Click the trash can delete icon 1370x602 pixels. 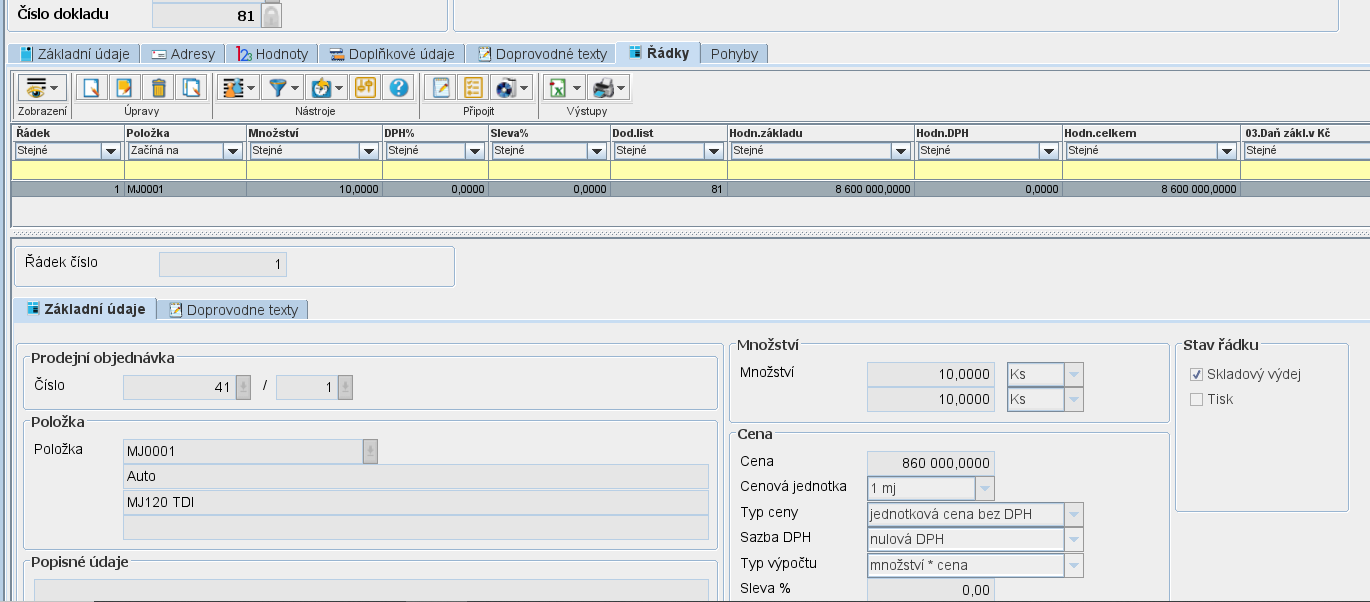pos(157,88)
